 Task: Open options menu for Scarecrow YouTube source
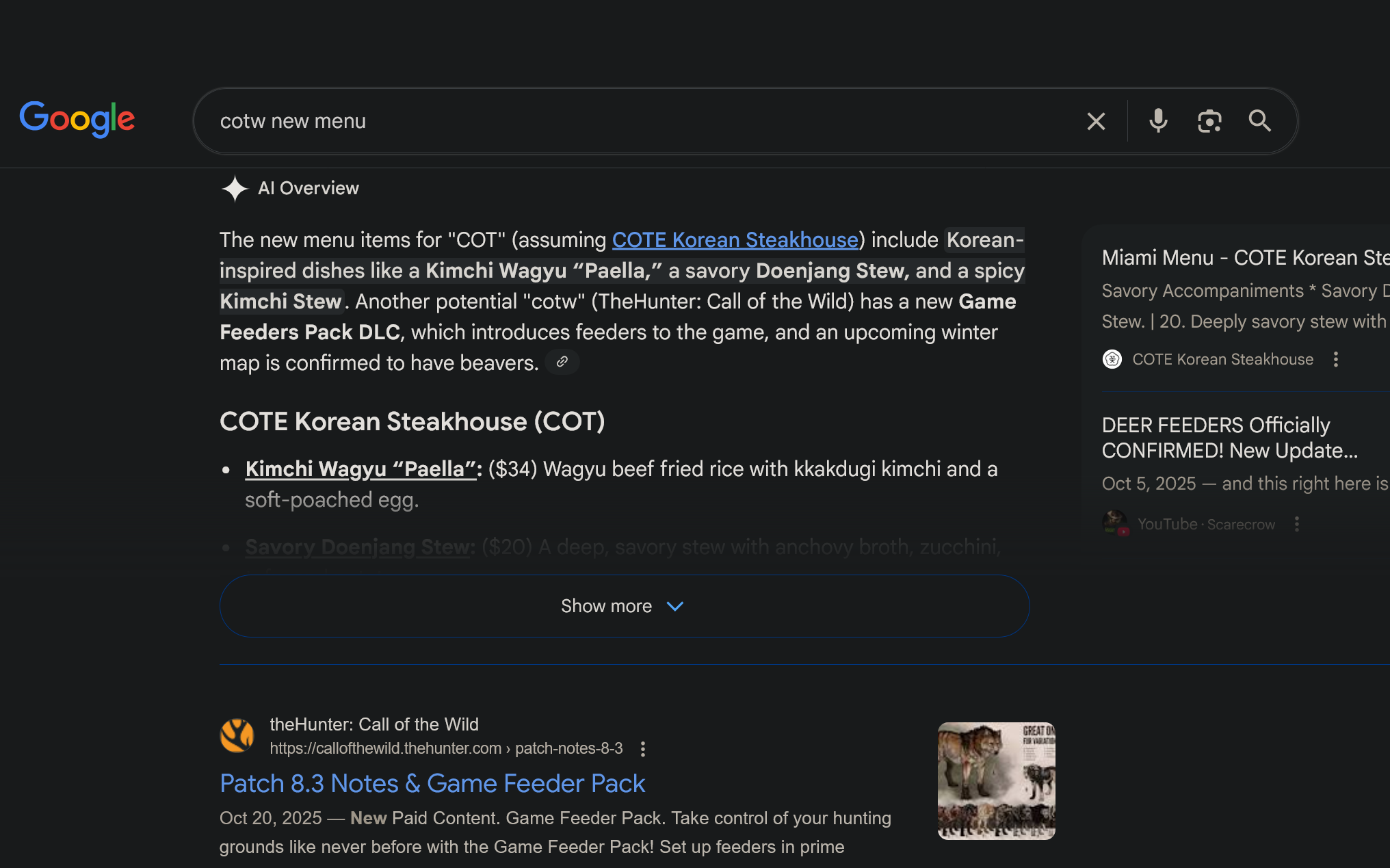tap(1296, 524)
